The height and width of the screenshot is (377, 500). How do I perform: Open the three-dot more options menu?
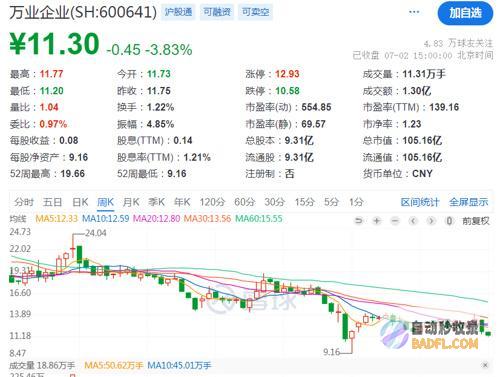414,12
